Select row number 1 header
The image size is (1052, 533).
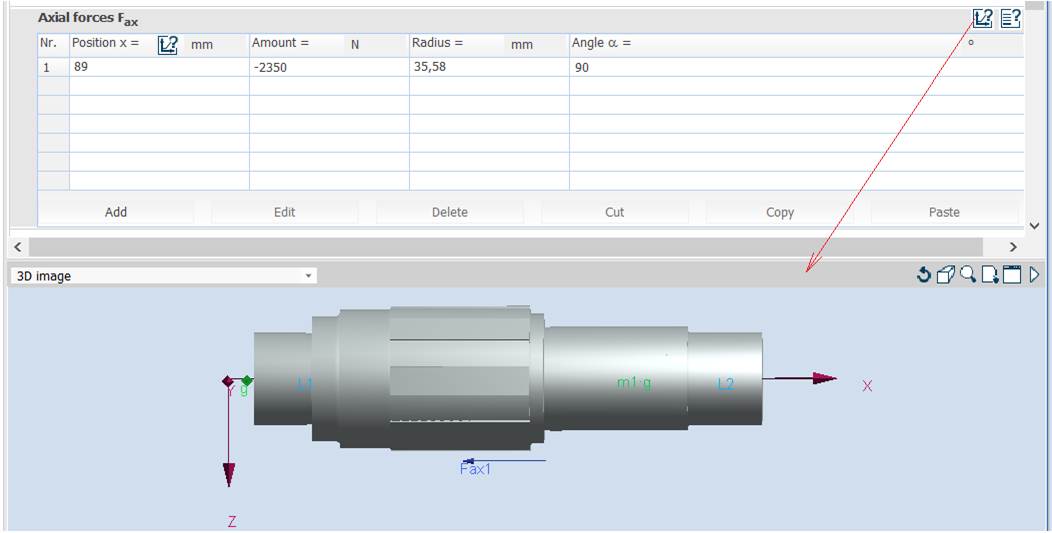[54, 67]
